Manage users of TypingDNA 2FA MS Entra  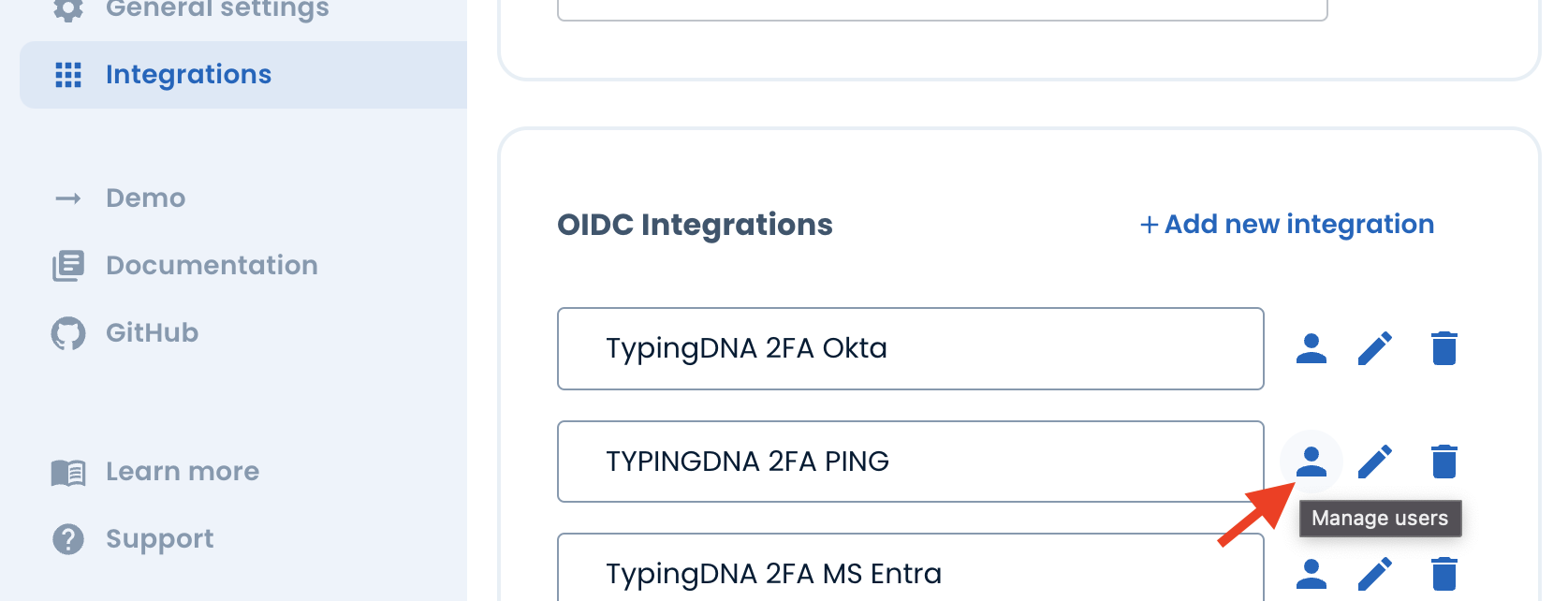[1311, 574]
